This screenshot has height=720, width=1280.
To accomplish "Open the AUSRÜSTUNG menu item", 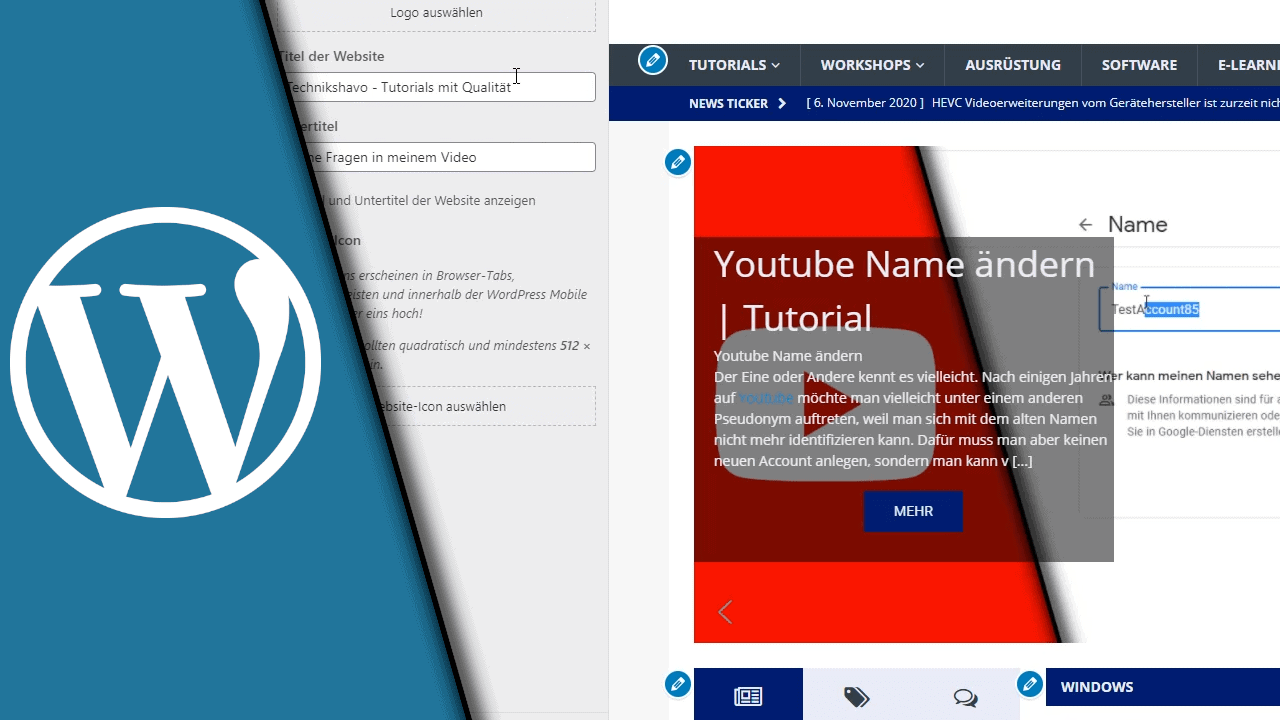I will click(x=1013, y=64).
